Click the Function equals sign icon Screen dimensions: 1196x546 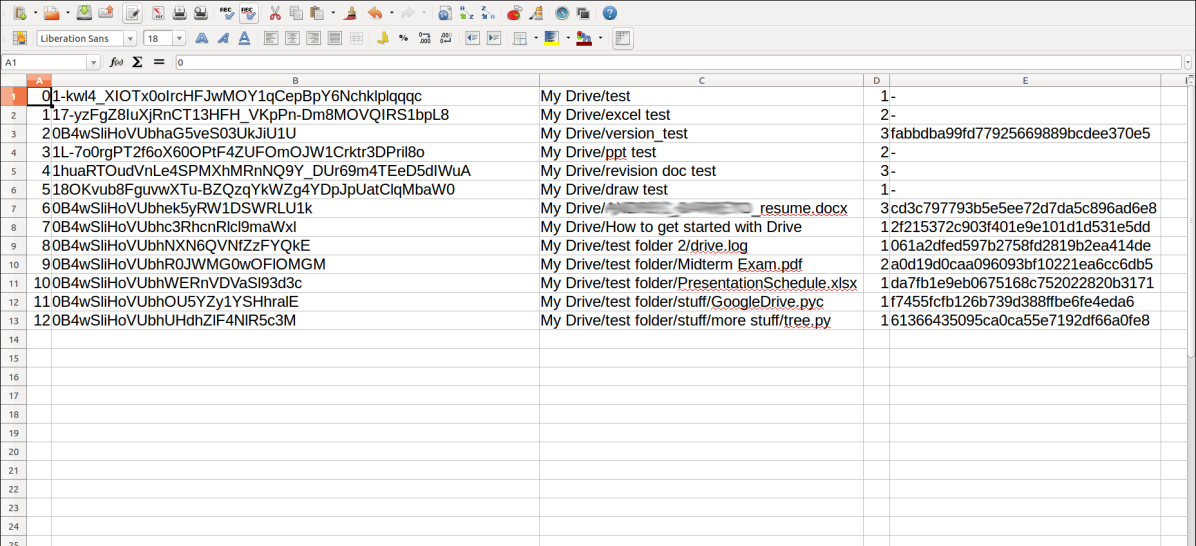(x=159, y=62)
